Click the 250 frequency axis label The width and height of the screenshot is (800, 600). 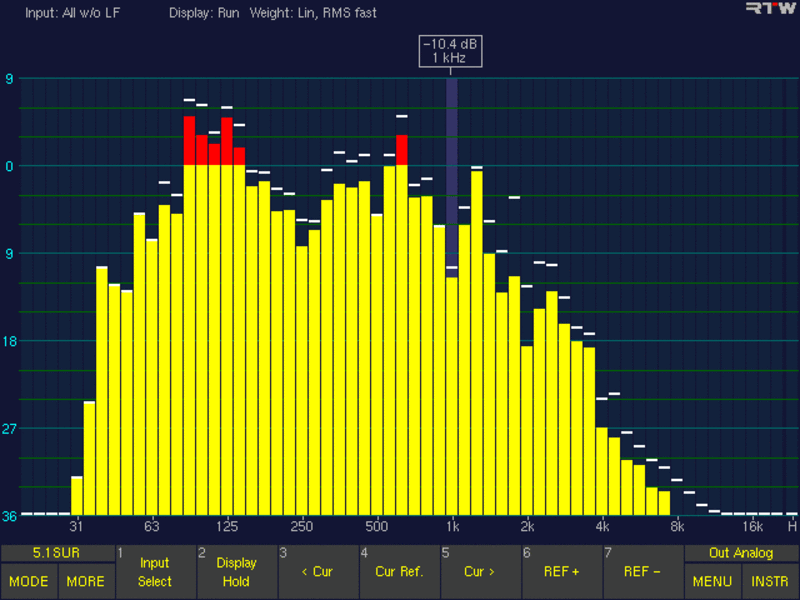click(x=302, y=527)
